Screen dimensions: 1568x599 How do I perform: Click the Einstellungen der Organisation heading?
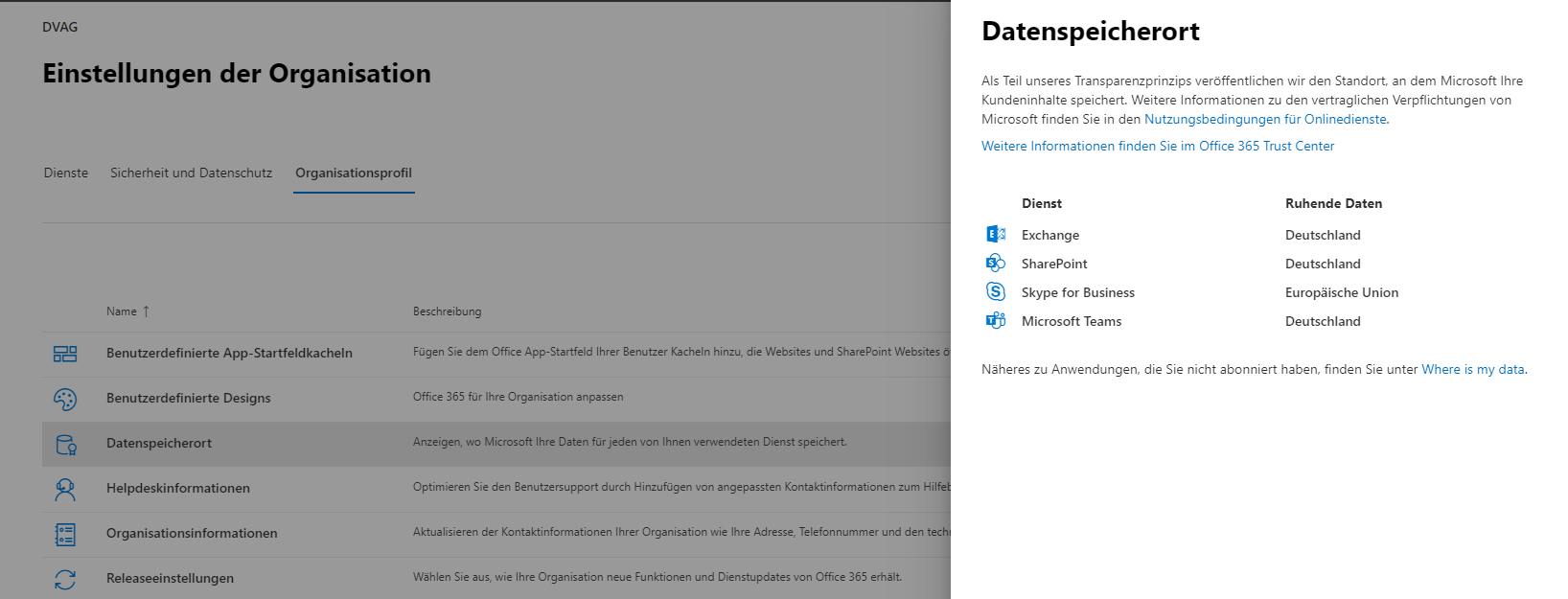click(x=237, y=75)
